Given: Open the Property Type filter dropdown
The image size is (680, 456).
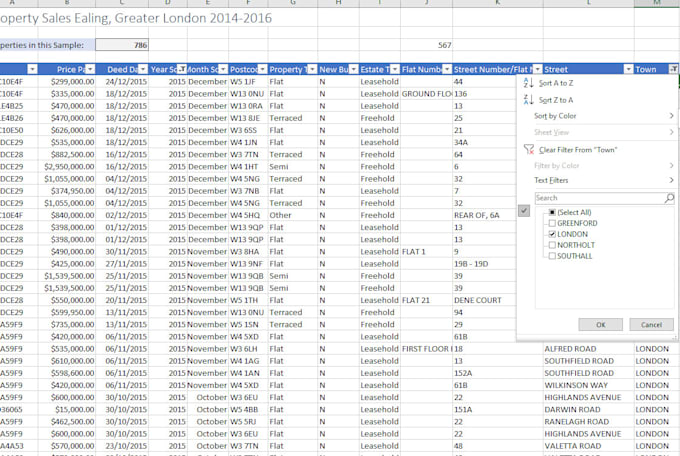Looking at the screenshot, I should (x=312, y=69).
